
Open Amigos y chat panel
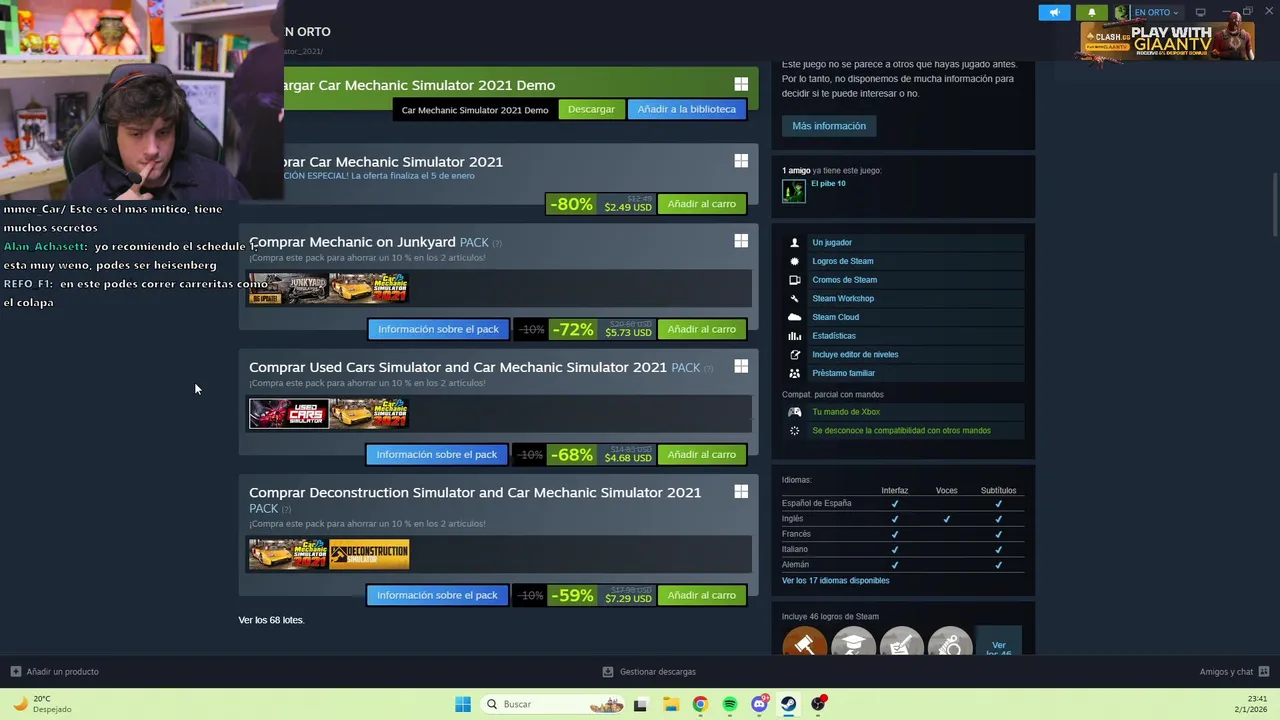[1234, 672]
